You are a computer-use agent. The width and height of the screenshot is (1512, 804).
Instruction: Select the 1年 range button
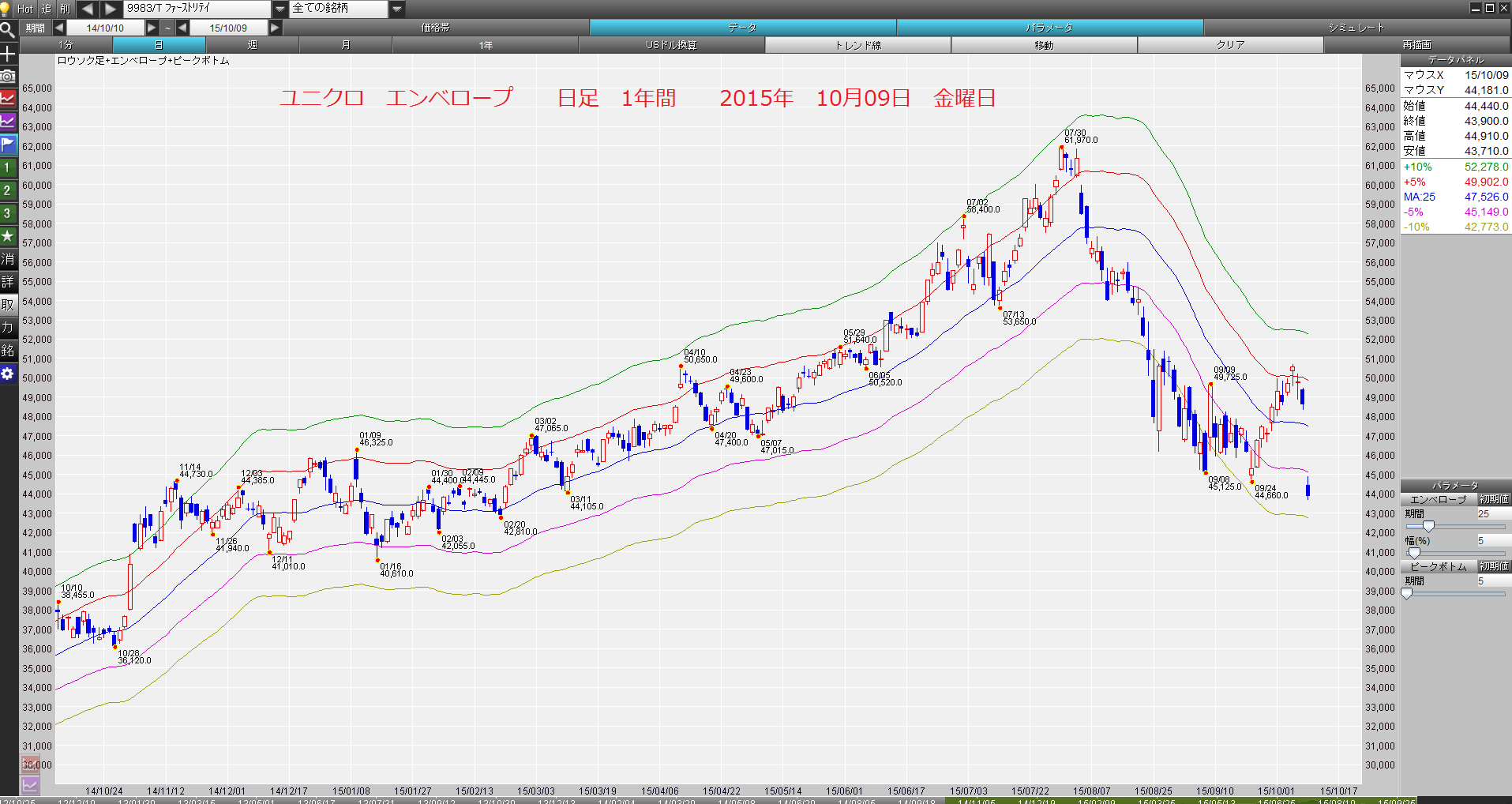pos(486,45)
